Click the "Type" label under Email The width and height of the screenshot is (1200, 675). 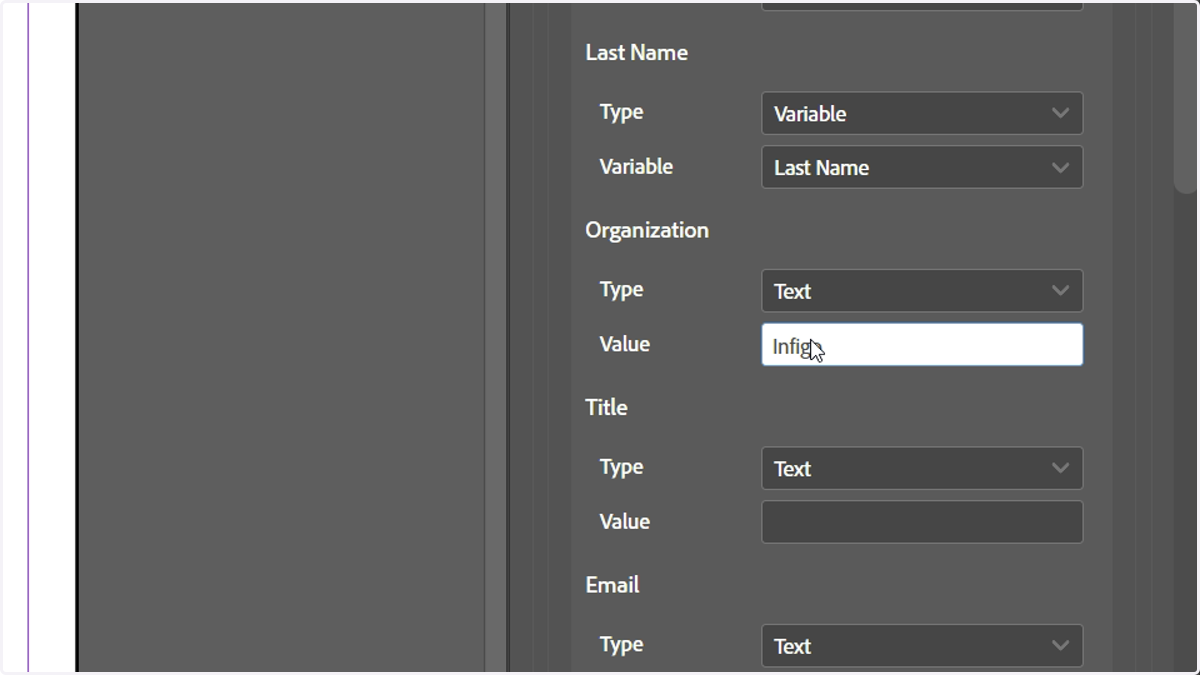621,645
